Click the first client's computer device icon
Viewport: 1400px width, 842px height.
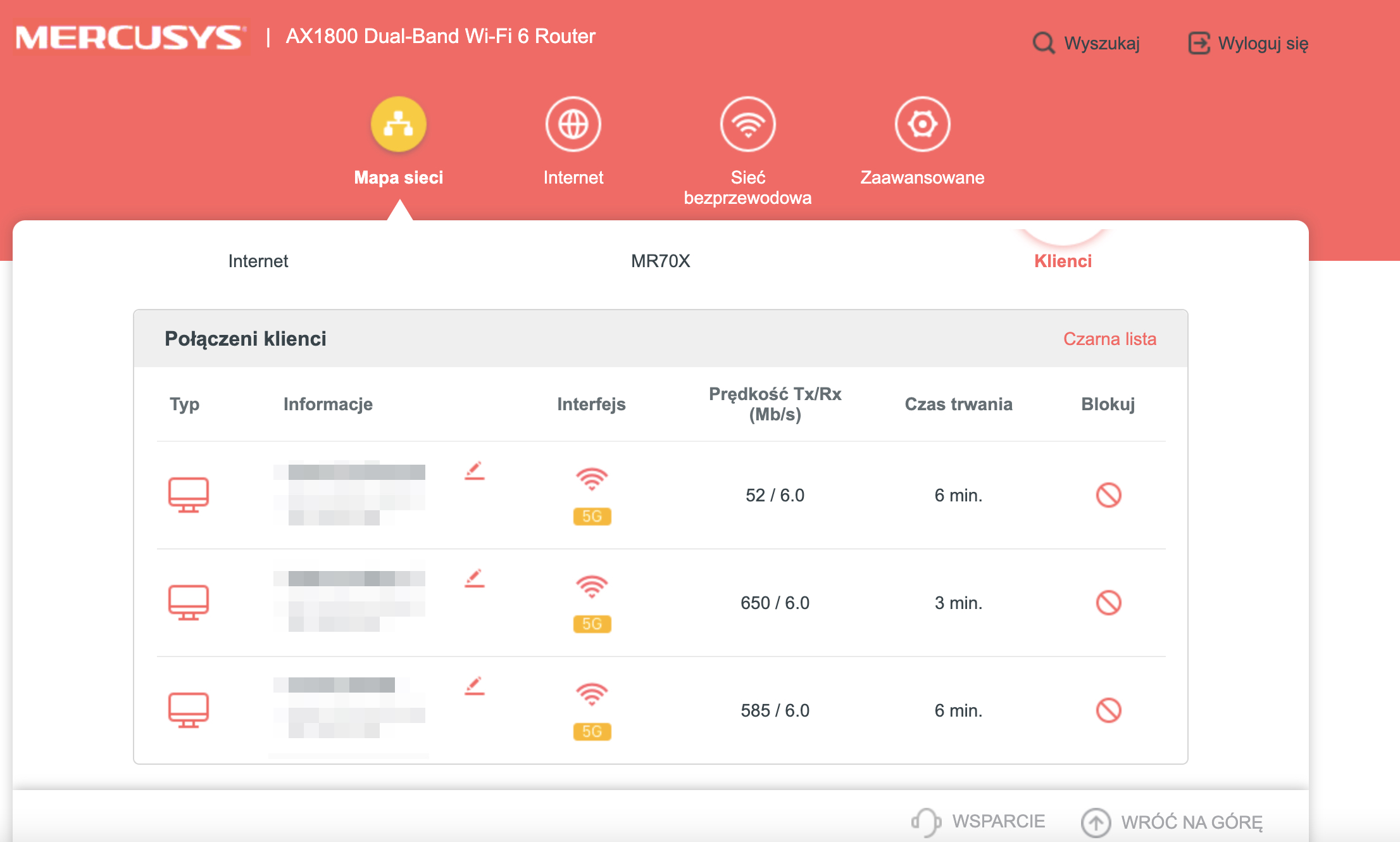click(x=188, y=494)
